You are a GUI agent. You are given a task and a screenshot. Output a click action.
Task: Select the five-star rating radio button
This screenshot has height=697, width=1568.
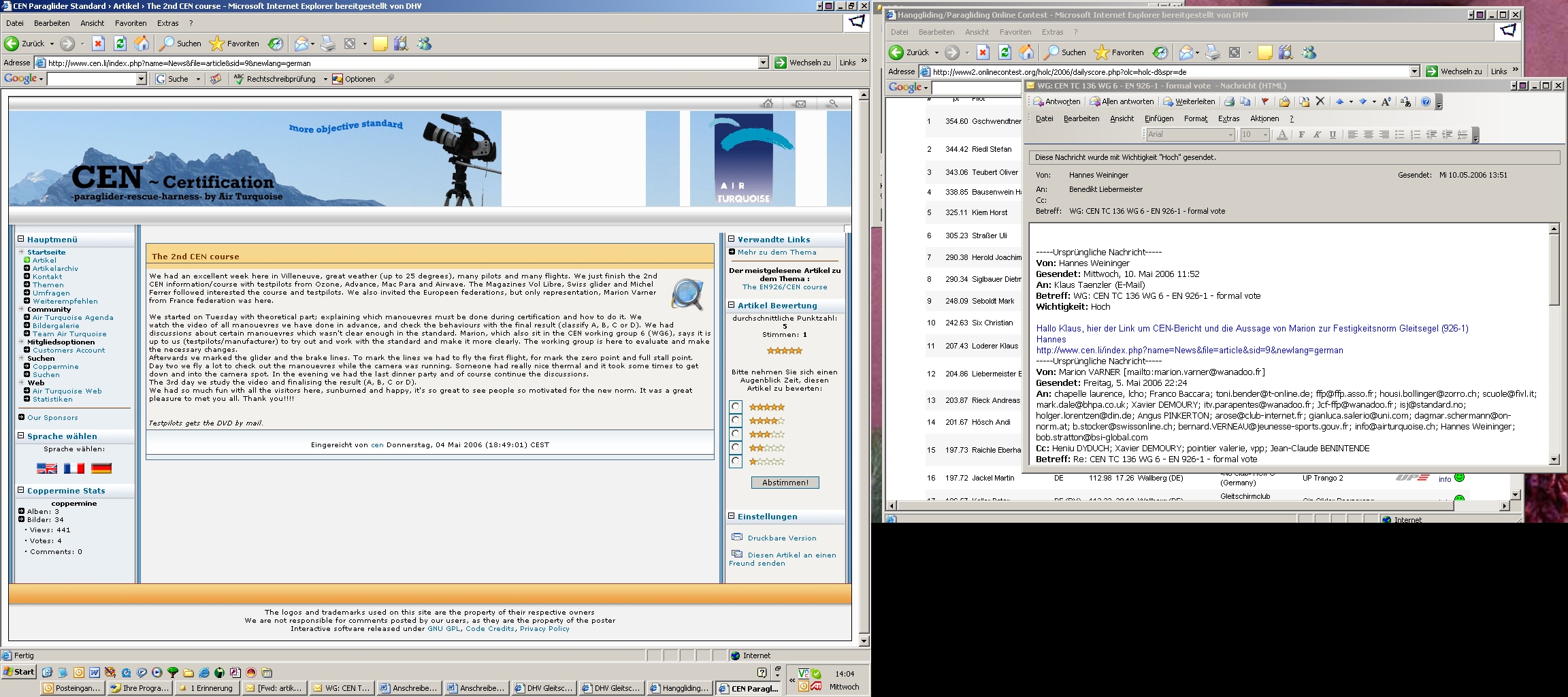736,407
